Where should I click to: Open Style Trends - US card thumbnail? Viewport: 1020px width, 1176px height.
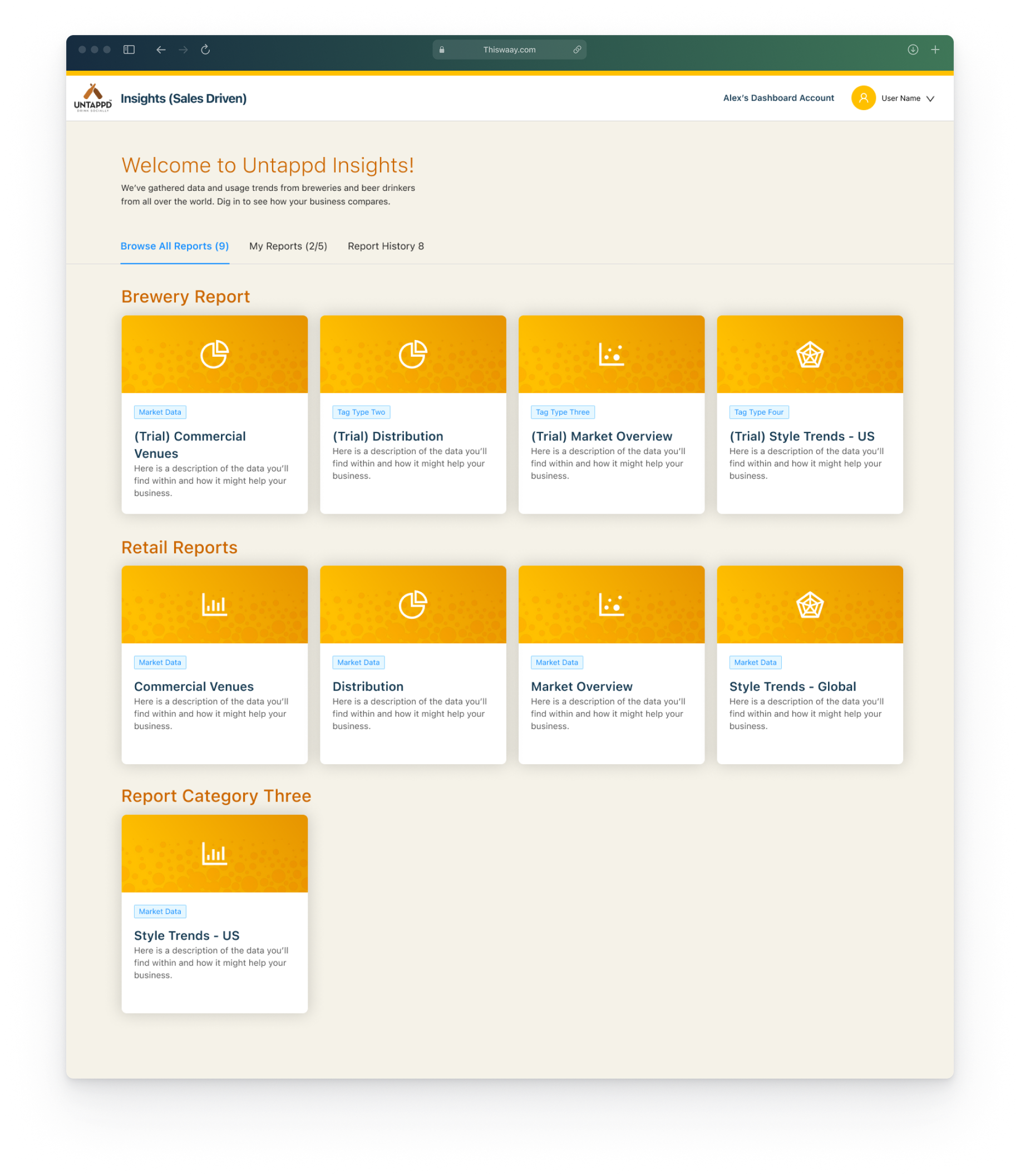click(215, 853)
